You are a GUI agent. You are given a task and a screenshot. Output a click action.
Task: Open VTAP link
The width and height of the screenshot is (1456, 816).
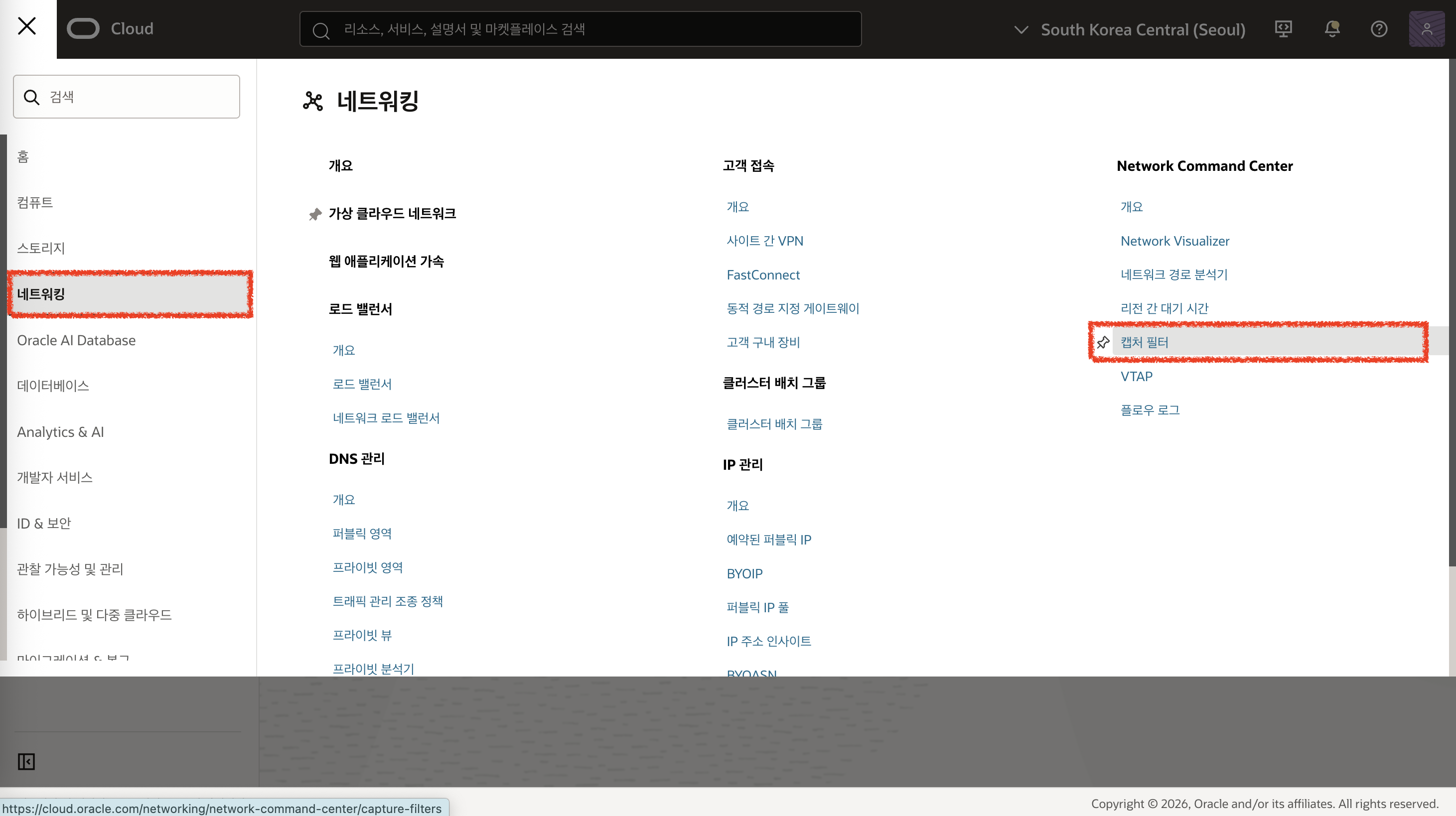(1136, 376)
